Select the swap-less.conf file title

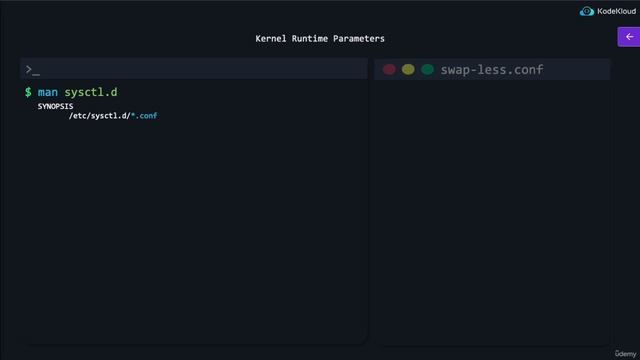[492, 69]
